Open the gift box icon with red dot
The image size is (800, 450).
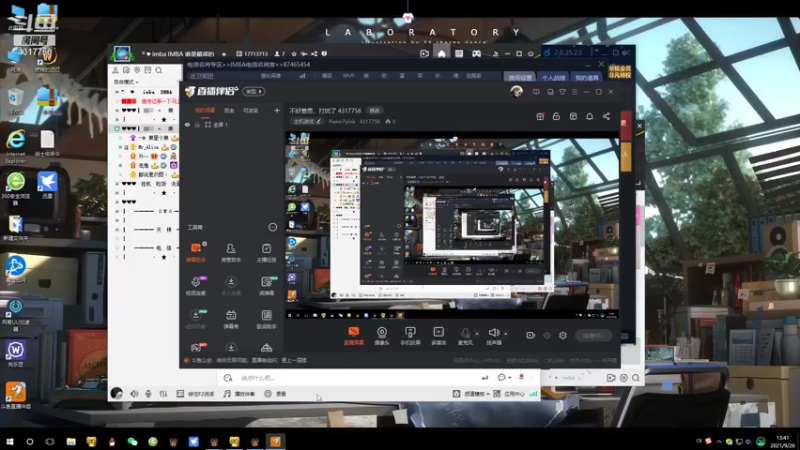[x=540, y=116]
